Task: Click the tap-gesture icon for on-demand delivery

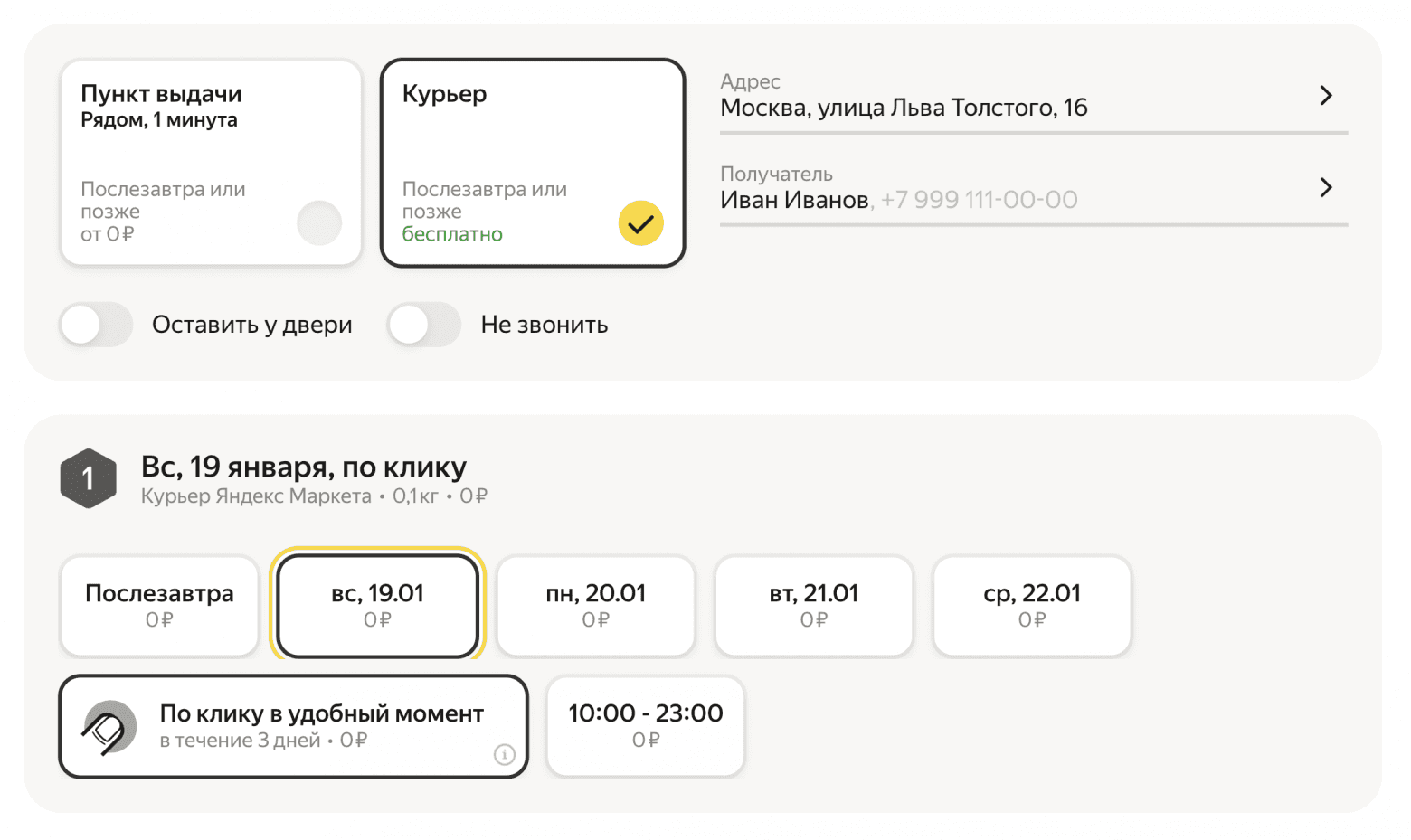Action: tap(109, 727)
